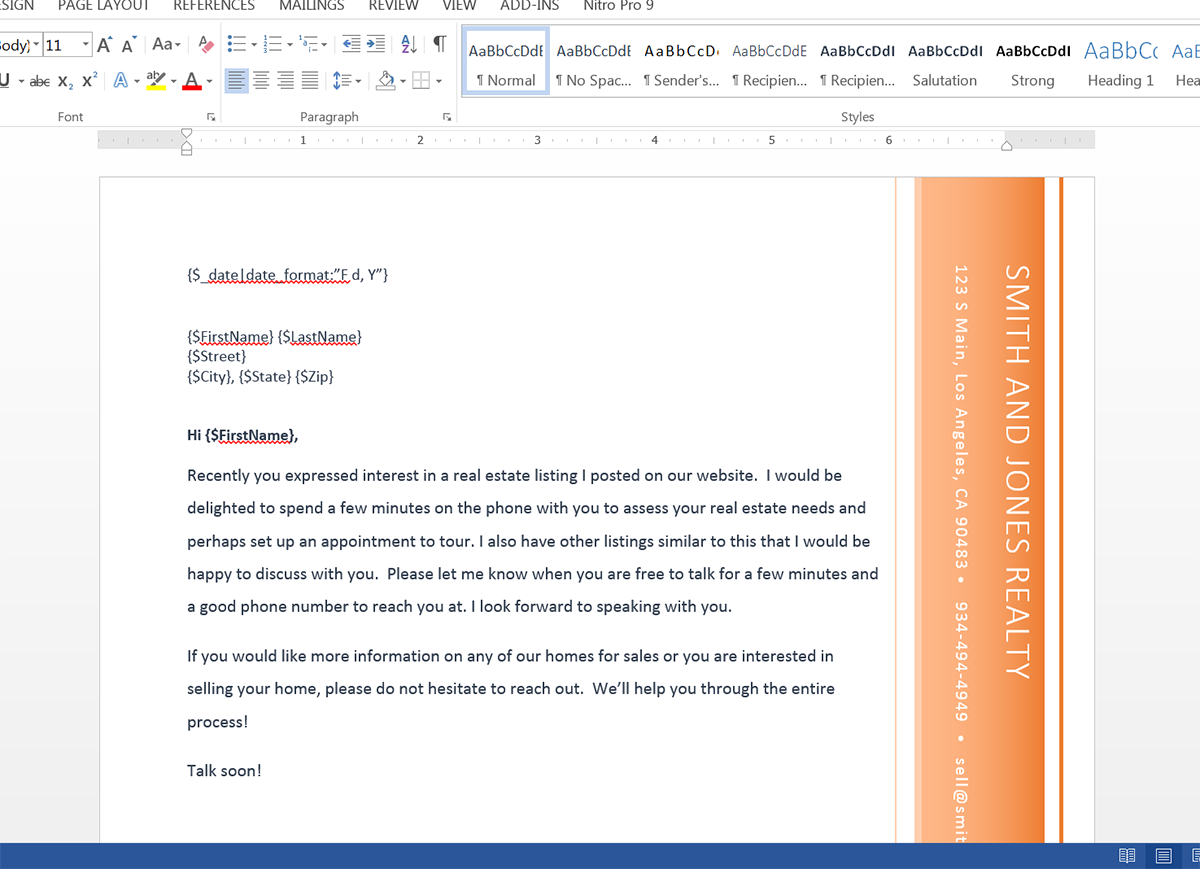Insert a numbered list
Screen dimensions: 1200x869
(271, 45)
